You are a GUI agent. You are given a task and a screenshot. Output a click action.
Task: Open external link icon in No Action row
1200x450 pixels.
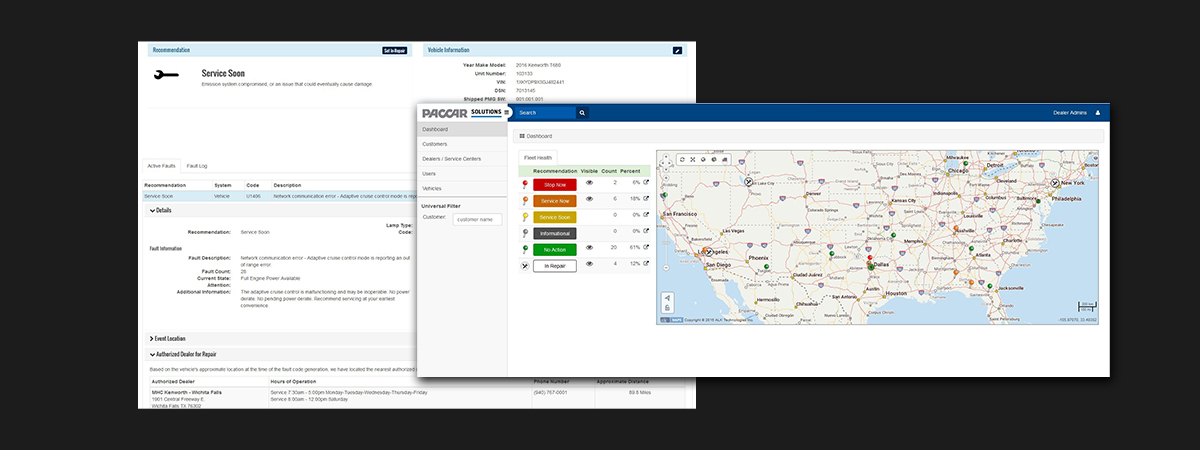[x=646, y=247]
